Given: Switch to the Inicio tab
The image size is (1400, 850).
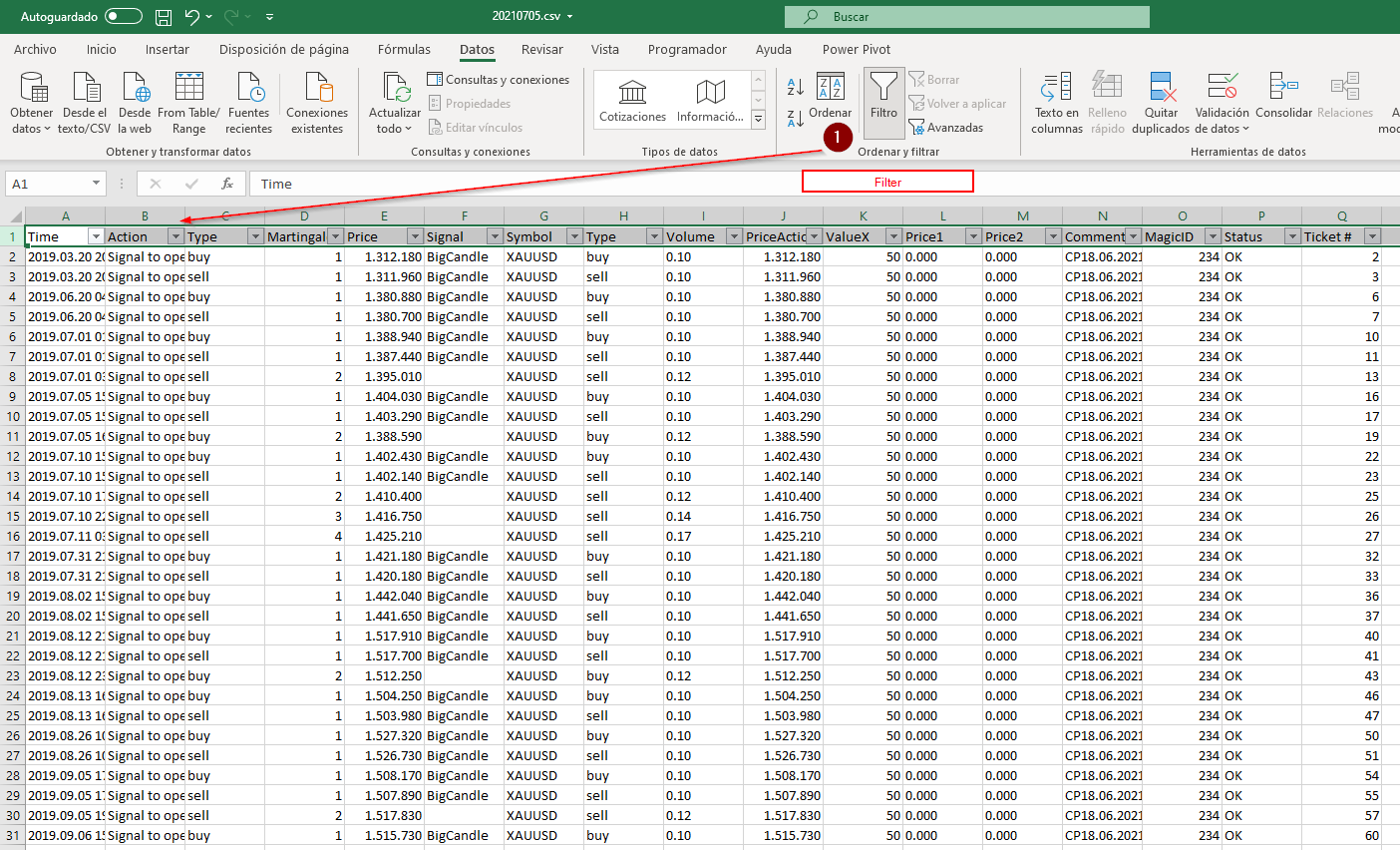Looking at the screenshot, I should pyautogui.click(x=101, y=49).
